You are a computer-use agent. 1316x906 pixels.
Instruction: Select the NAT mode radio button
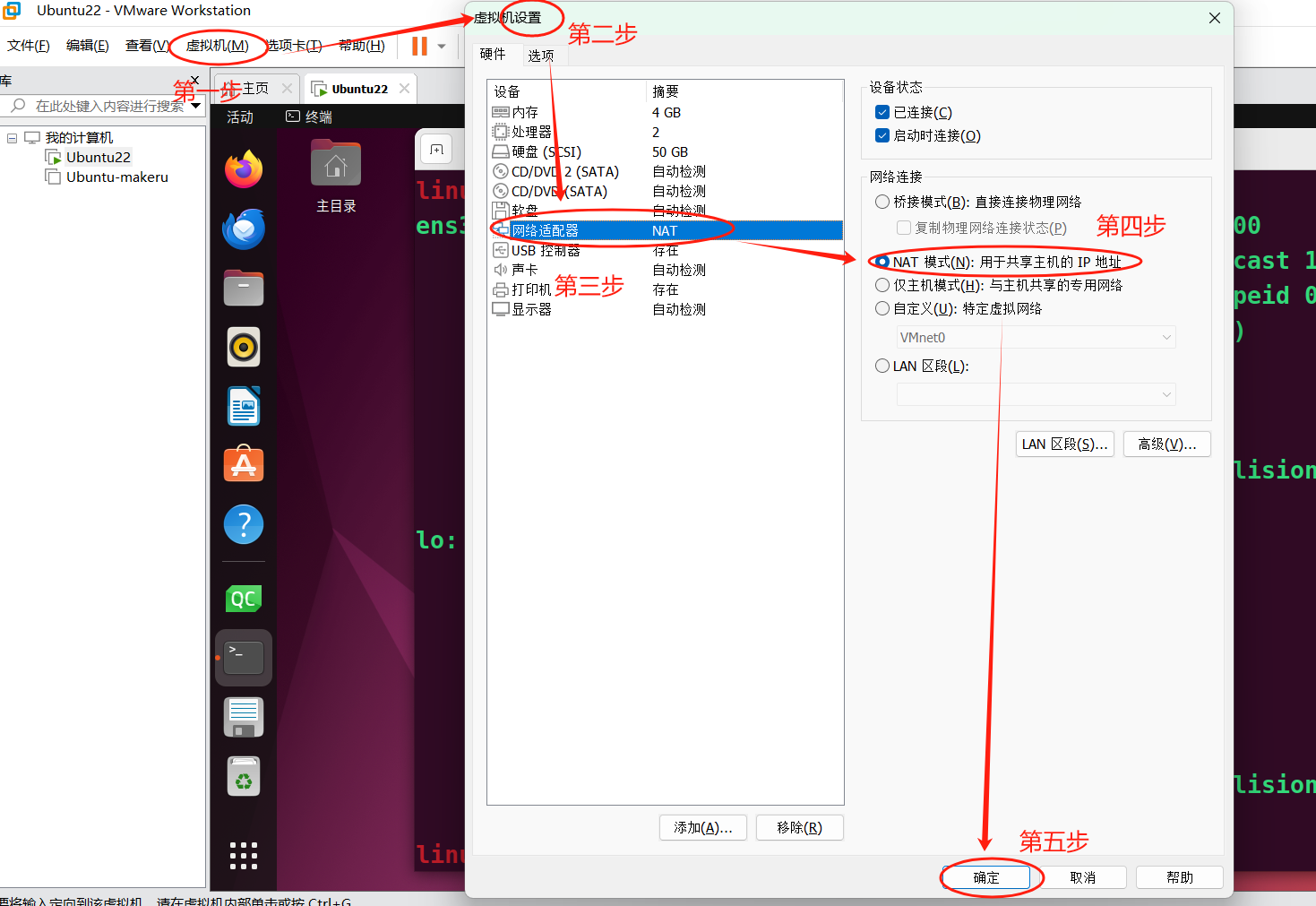coord(882,262)
